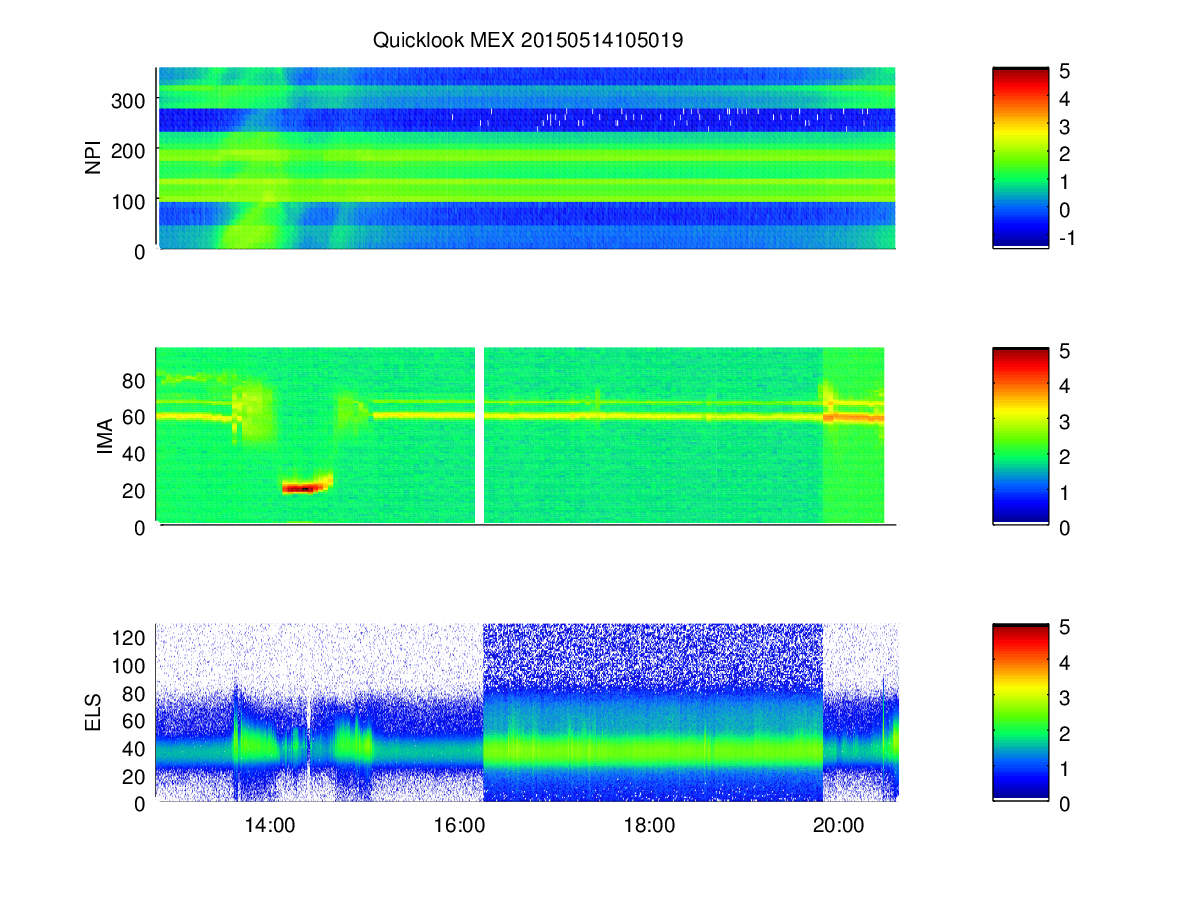Select the ELS y-axis label

click(94, 714)
